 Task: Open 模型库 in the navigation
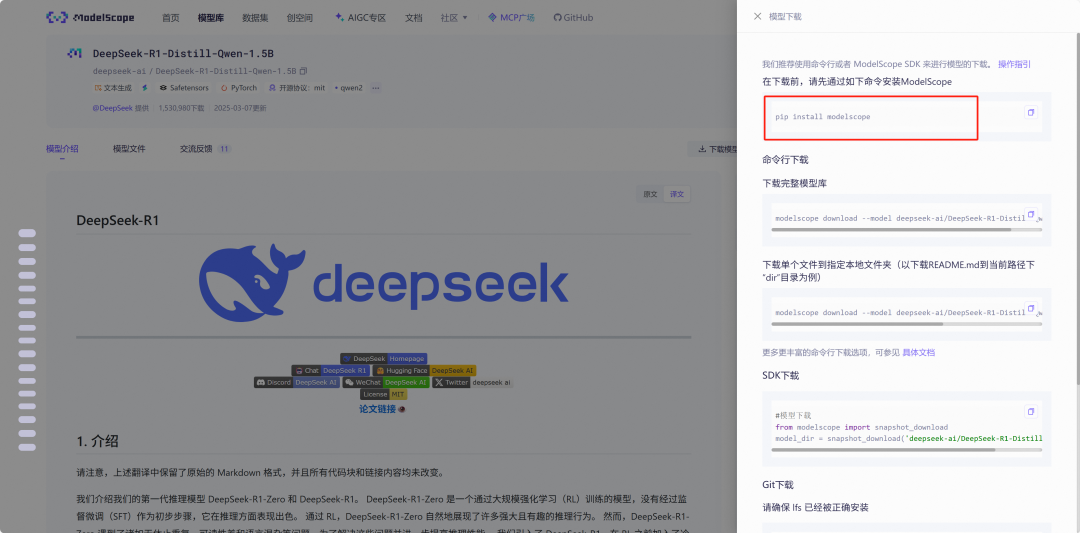[x=210, y=18]
